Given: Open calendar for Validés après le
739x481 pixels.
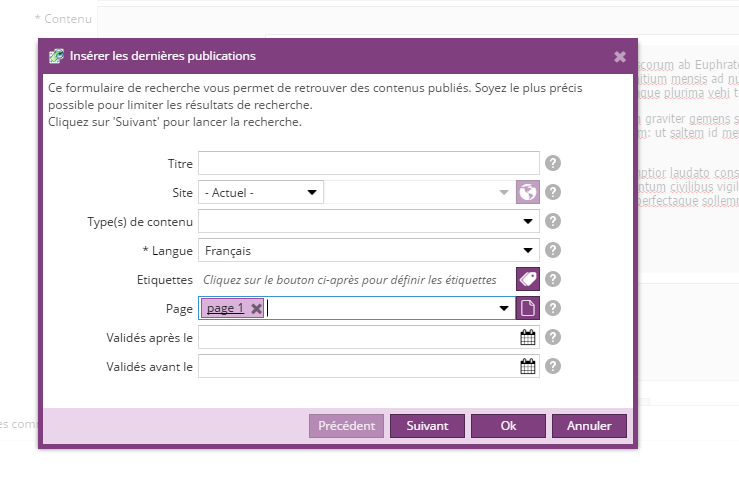Looking at the screenshot, I should 528,338.
